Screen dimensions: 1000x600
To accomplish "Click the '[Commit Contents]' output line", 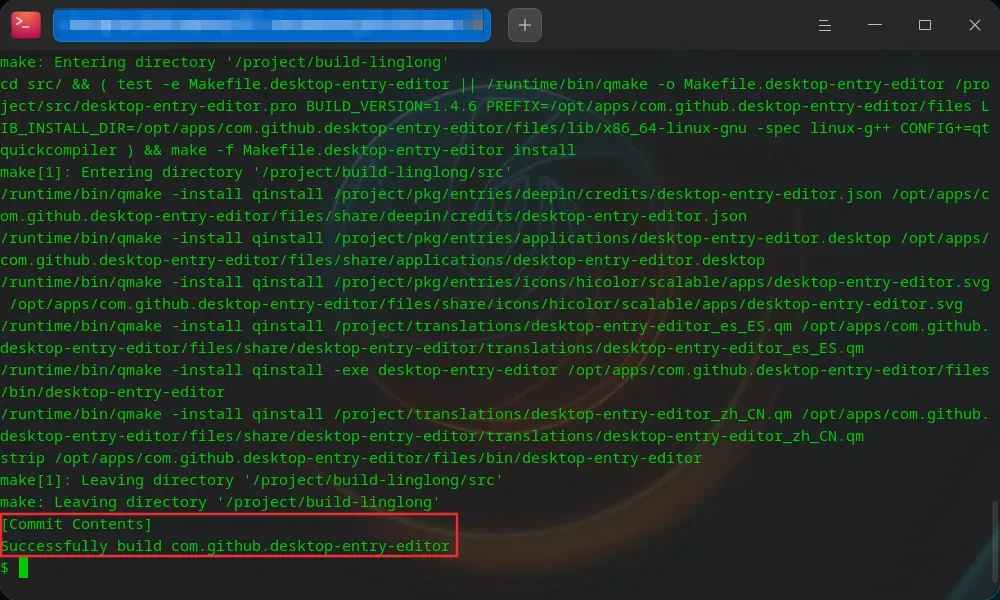I will pyautogui.click(x=76, y=524).
